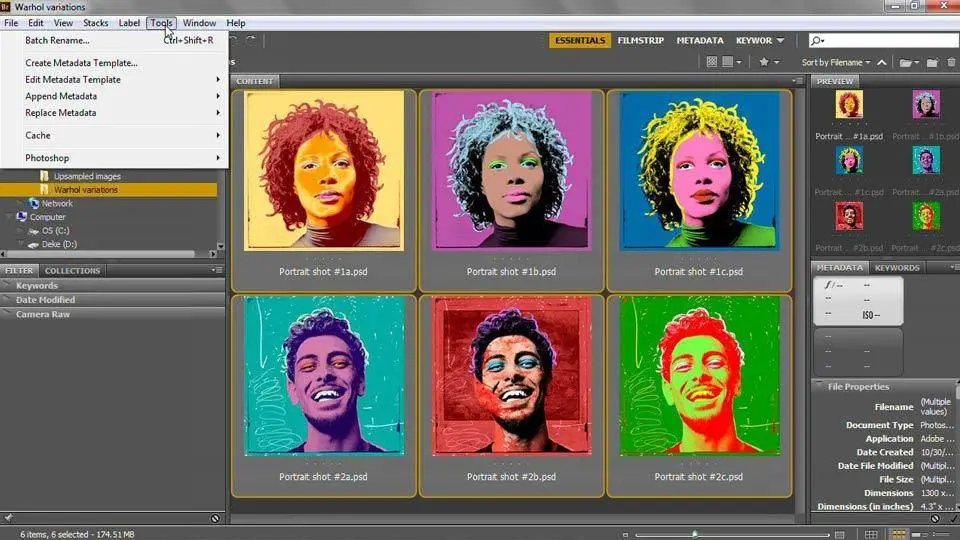Image resolution: width=960 pixels, height=540 pixels.
Task: Expand the Camera Raw filter section
Action: 42,314
